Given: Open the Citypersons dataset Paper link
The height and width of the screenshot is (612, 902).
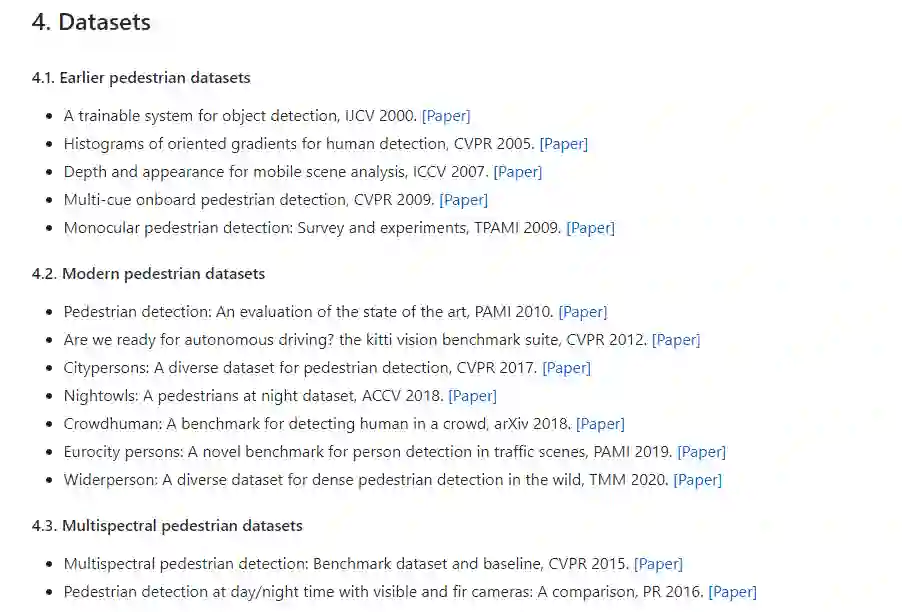Looking at the screenshot, I should (x=567, y=368).
